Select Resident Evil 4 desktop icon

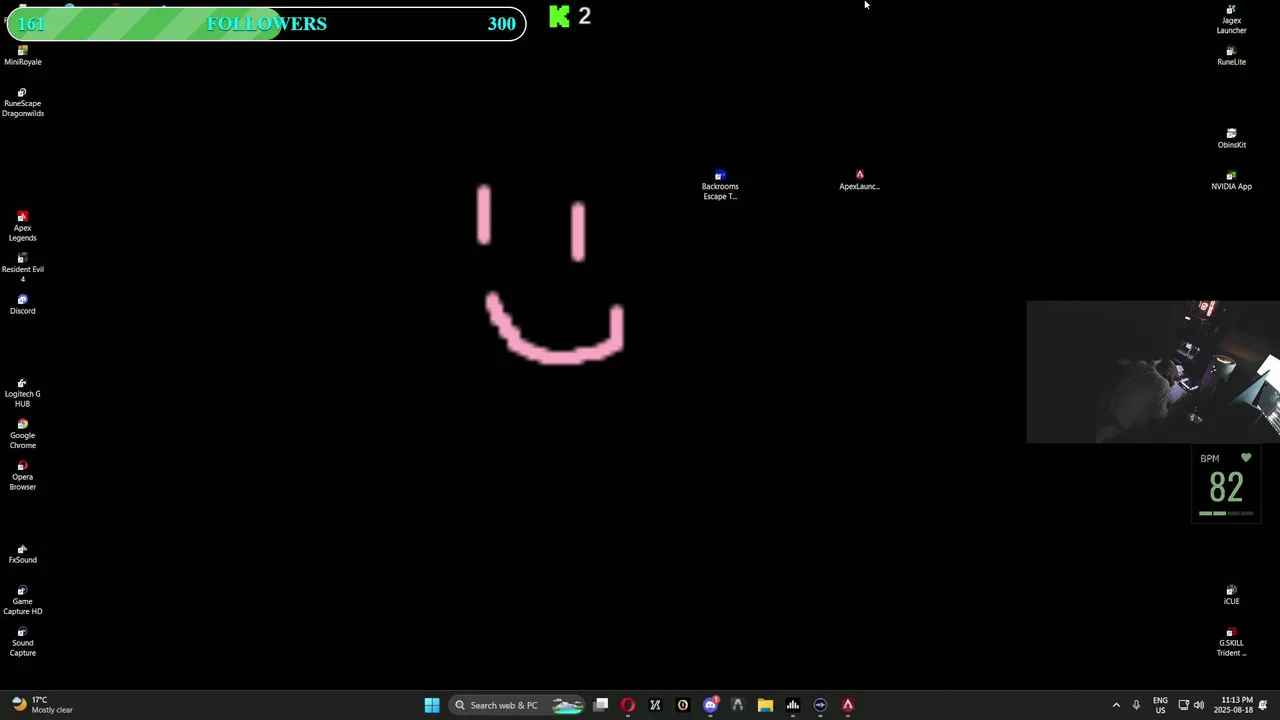22,269
